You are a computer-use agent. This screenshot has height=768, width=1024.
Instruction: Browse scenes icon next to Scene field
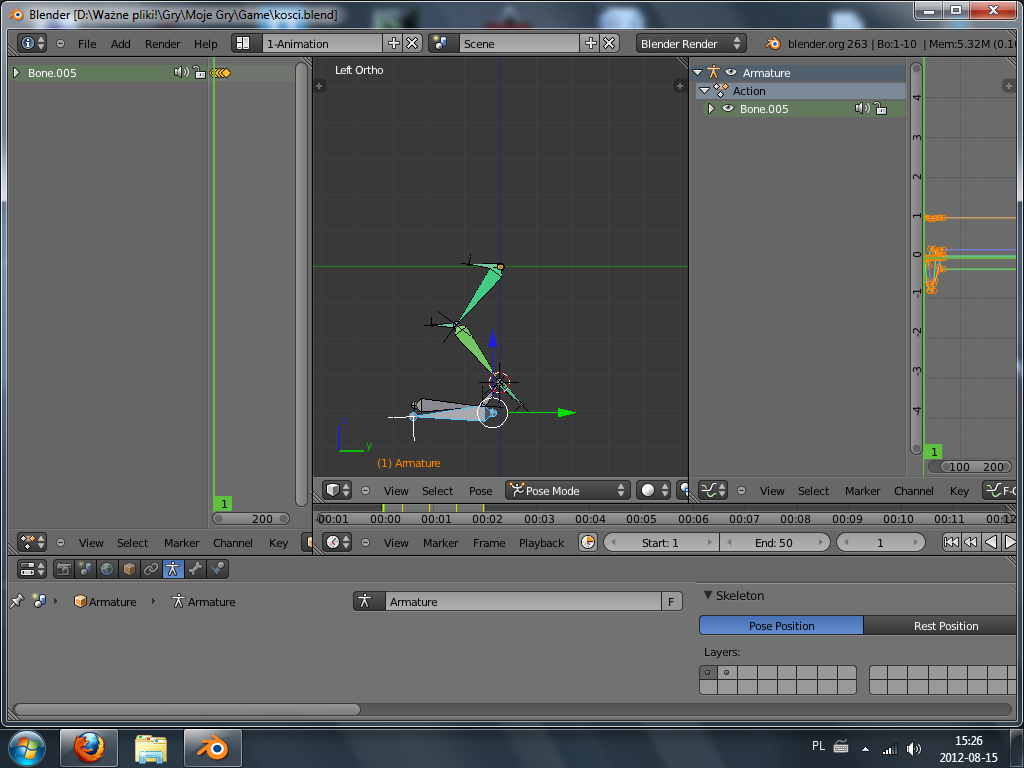tap(443, 44)
